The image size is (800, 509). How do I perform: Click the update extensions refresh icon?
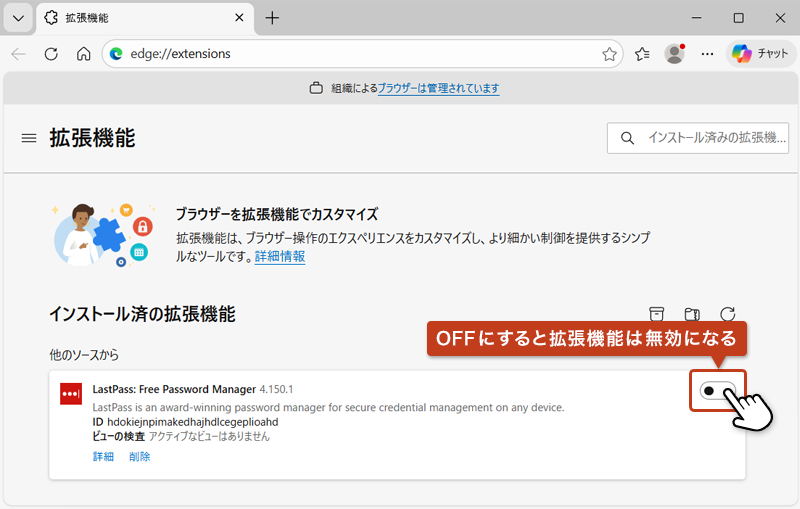coord(728,314)
